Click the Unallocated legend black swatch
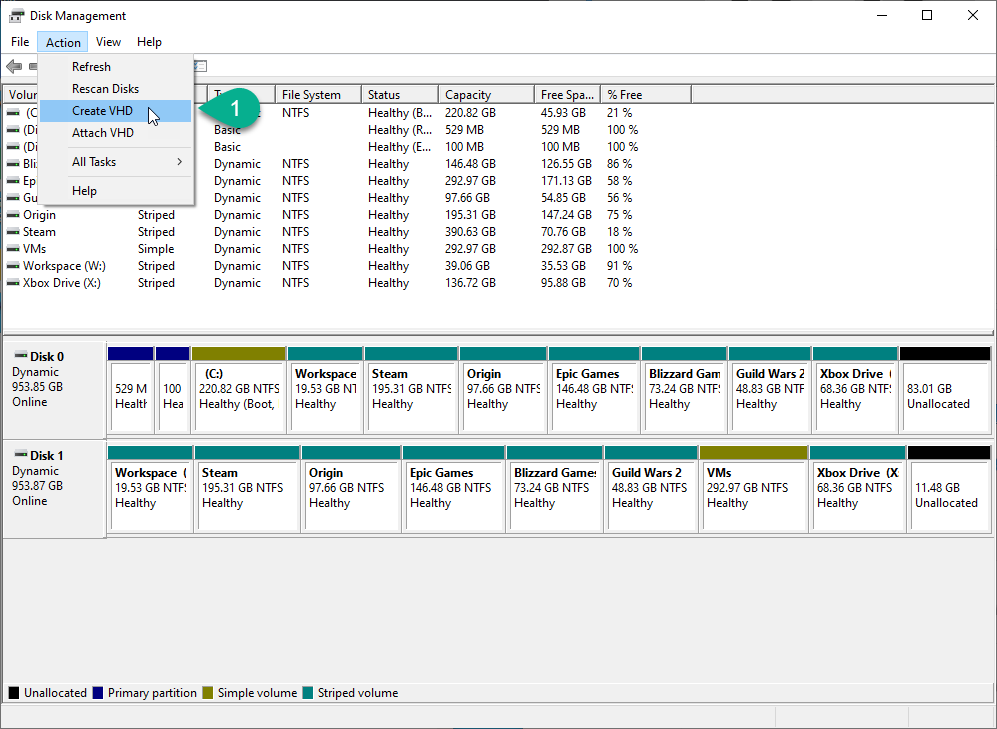 [14, 693]
